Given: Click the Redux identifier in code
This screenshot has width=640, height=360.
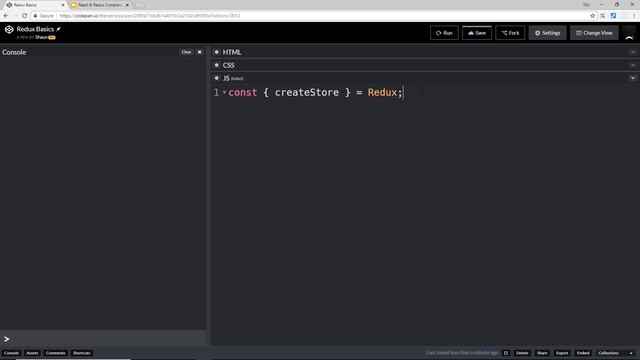Looking at the screenshot, I should (x=382, y=93).
